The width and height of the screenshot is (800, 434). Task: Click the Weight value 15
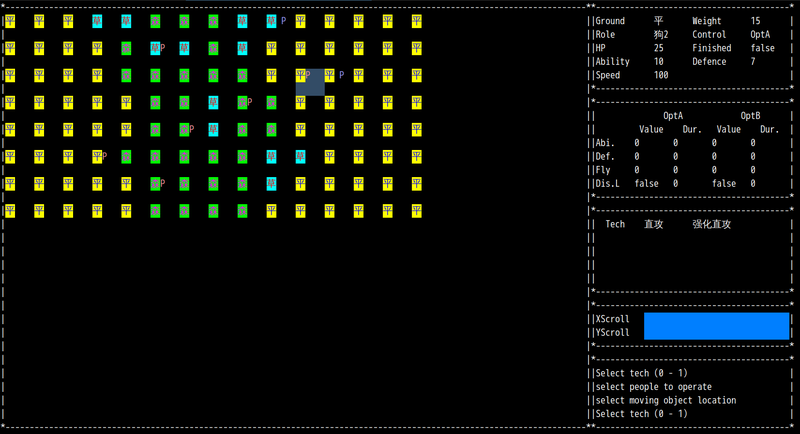[756, 21]
